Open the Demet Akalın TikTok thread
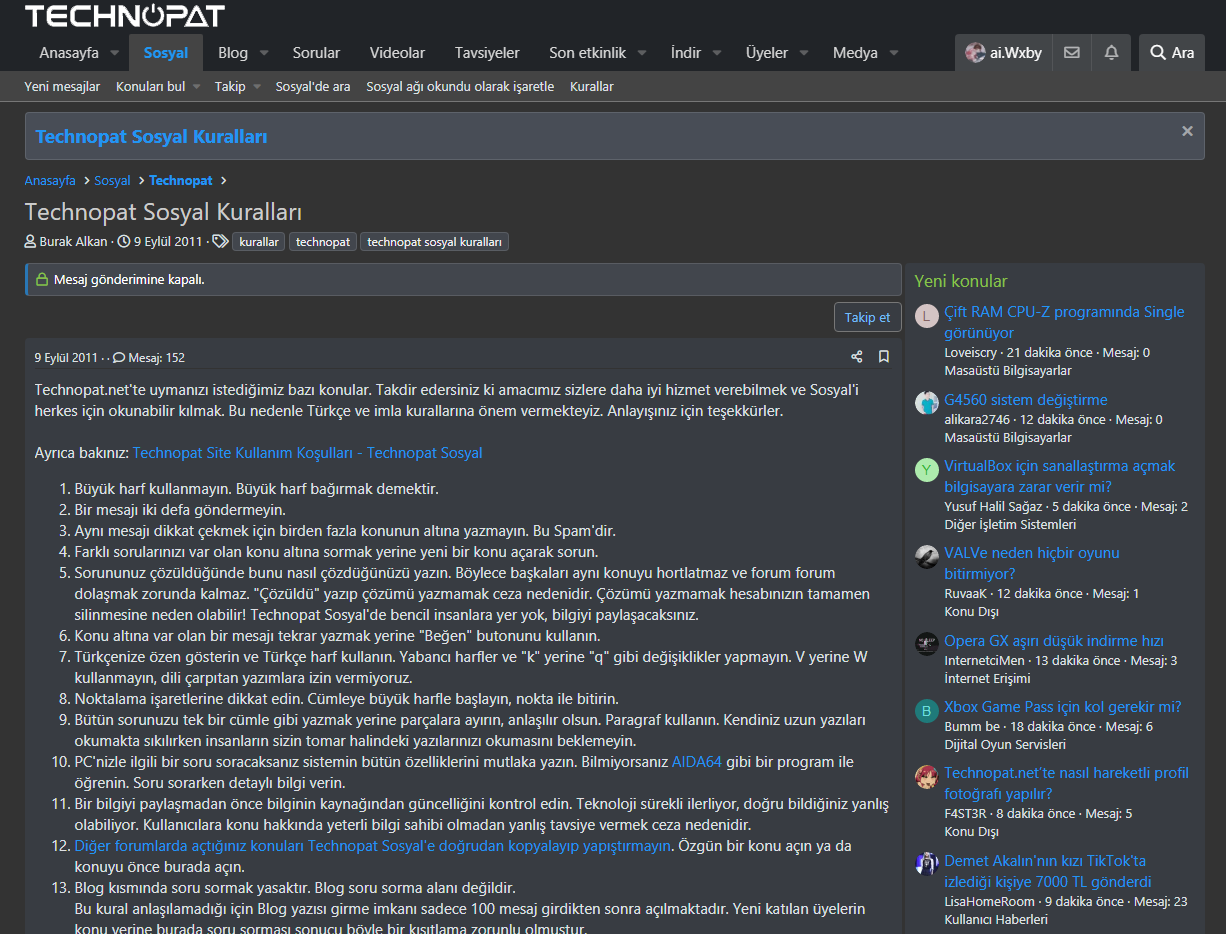 [x=1048, y=871]
